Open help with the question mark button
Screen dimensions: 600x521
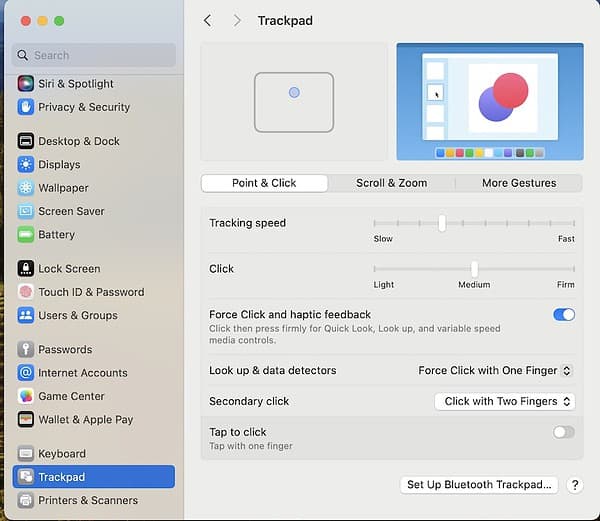click(575, 485)
